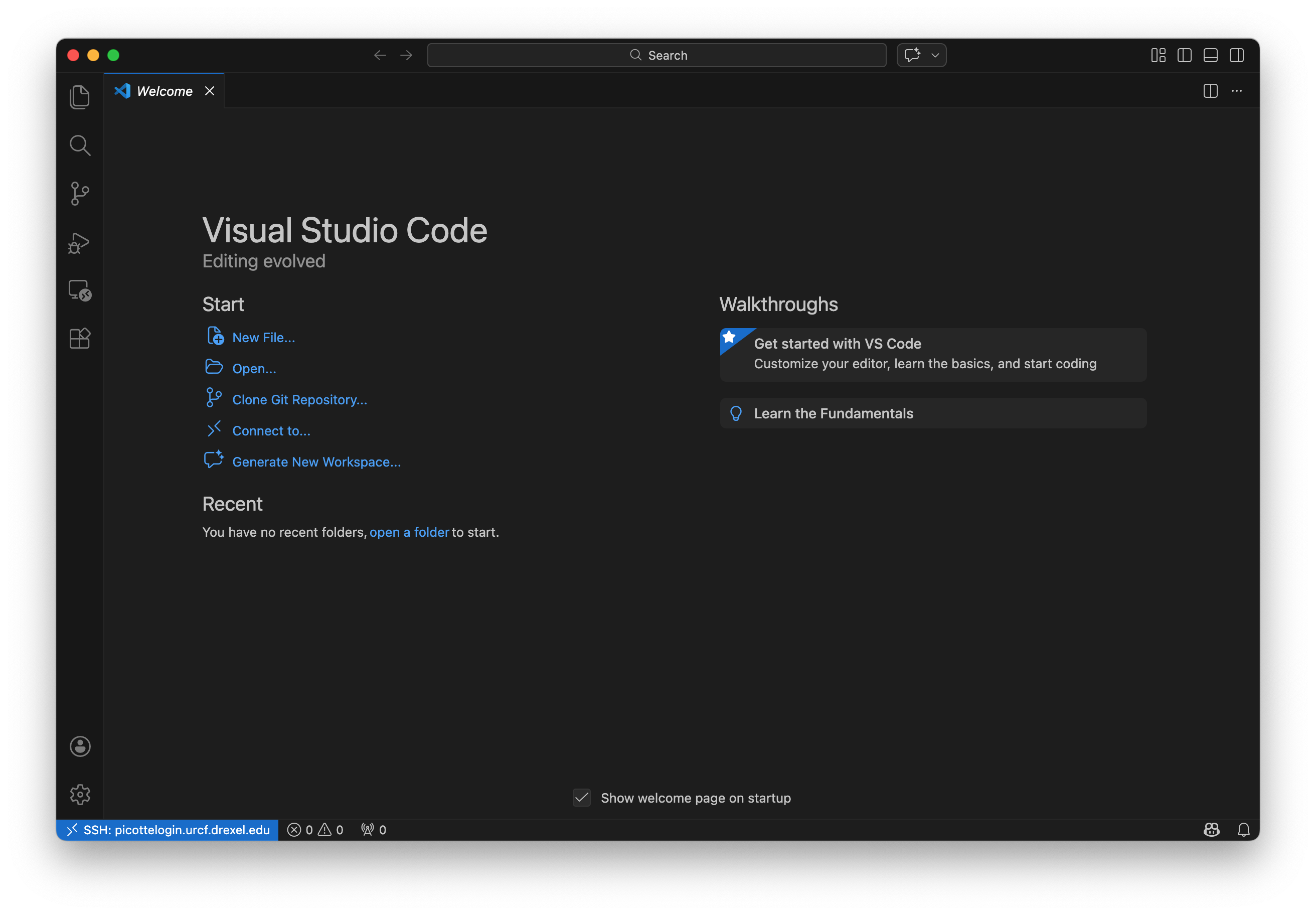This screenshot has height=915, width=1316.
Task: Open the Search view in activity bar
Action: coord(80,145)
